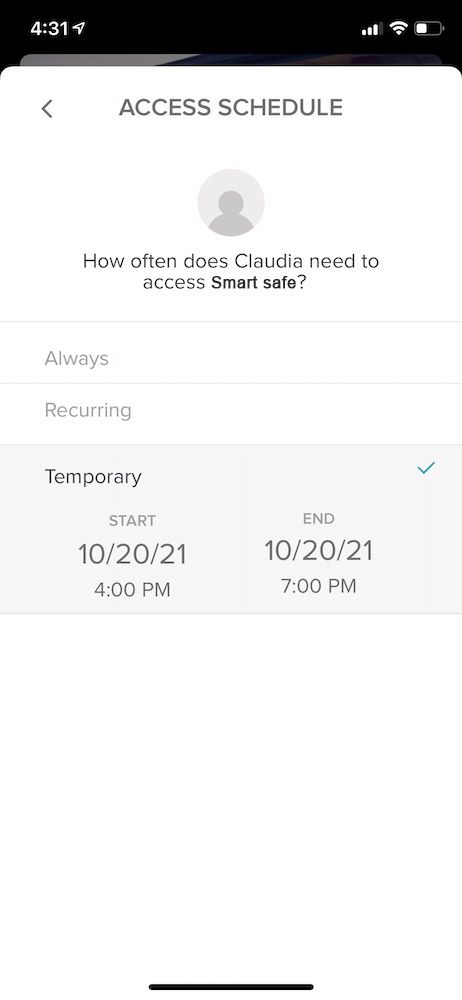Tap Claudia's profile avatar placeholder
The height and width of the screenshot is (1000, 462).
point(231,203)
